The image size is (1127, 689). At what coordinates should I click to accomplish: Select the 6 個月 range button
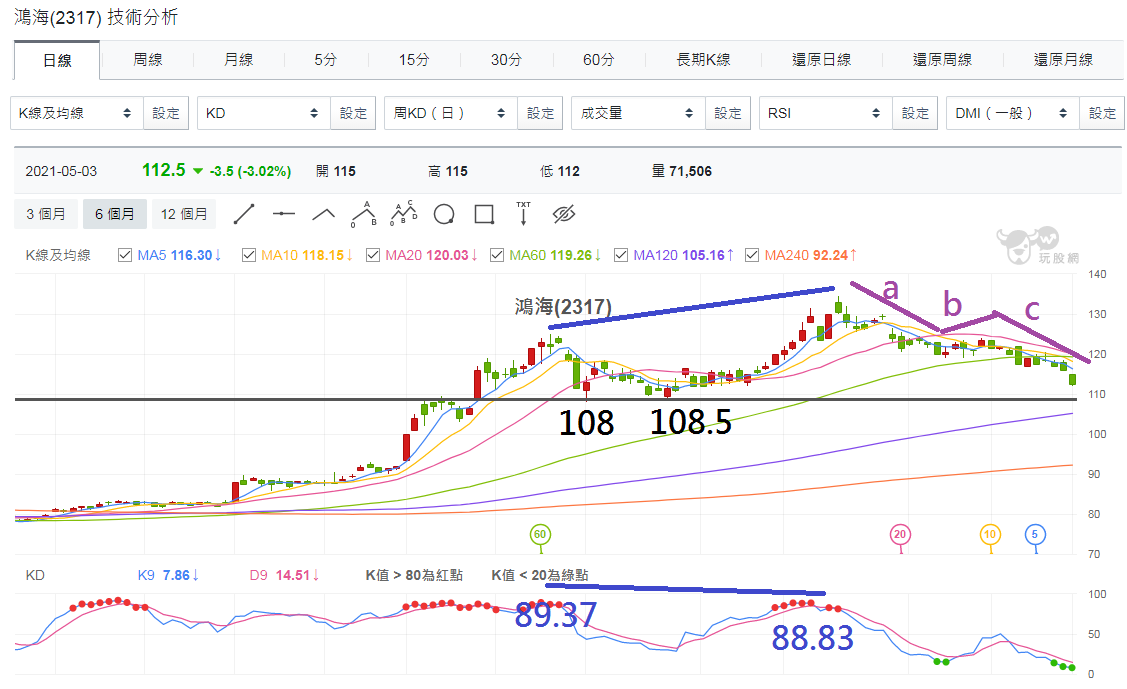[x=115, y=214]
